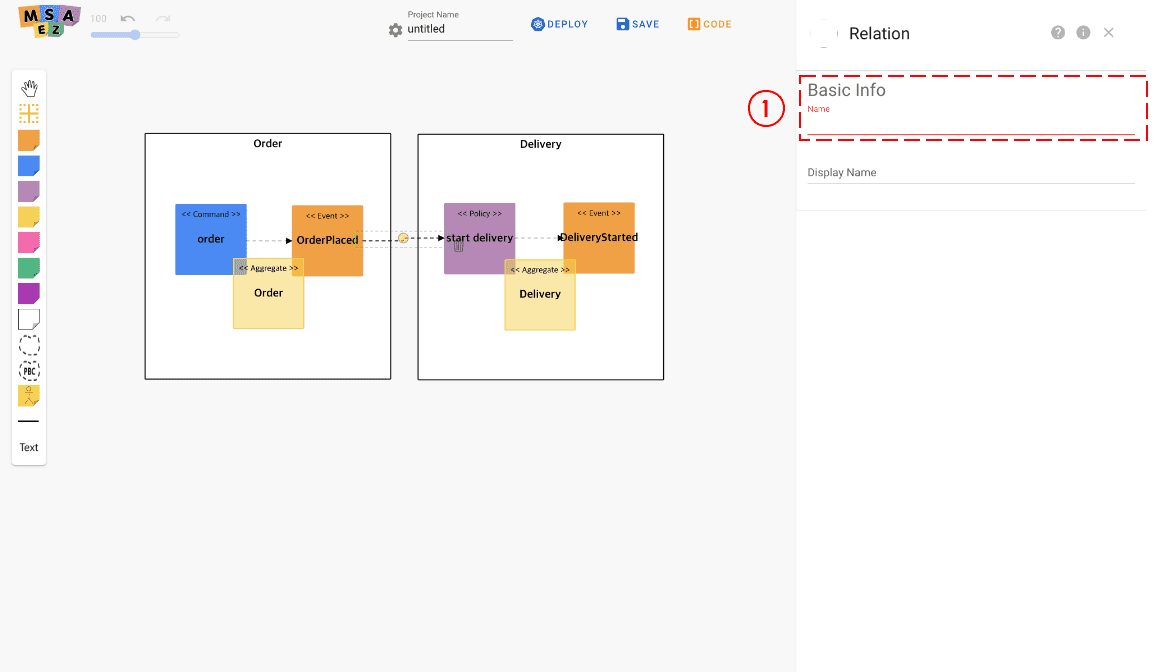Screen dimensions: 1161x672
Task: Close the Relation panel
Action: tap(1108, 33)
